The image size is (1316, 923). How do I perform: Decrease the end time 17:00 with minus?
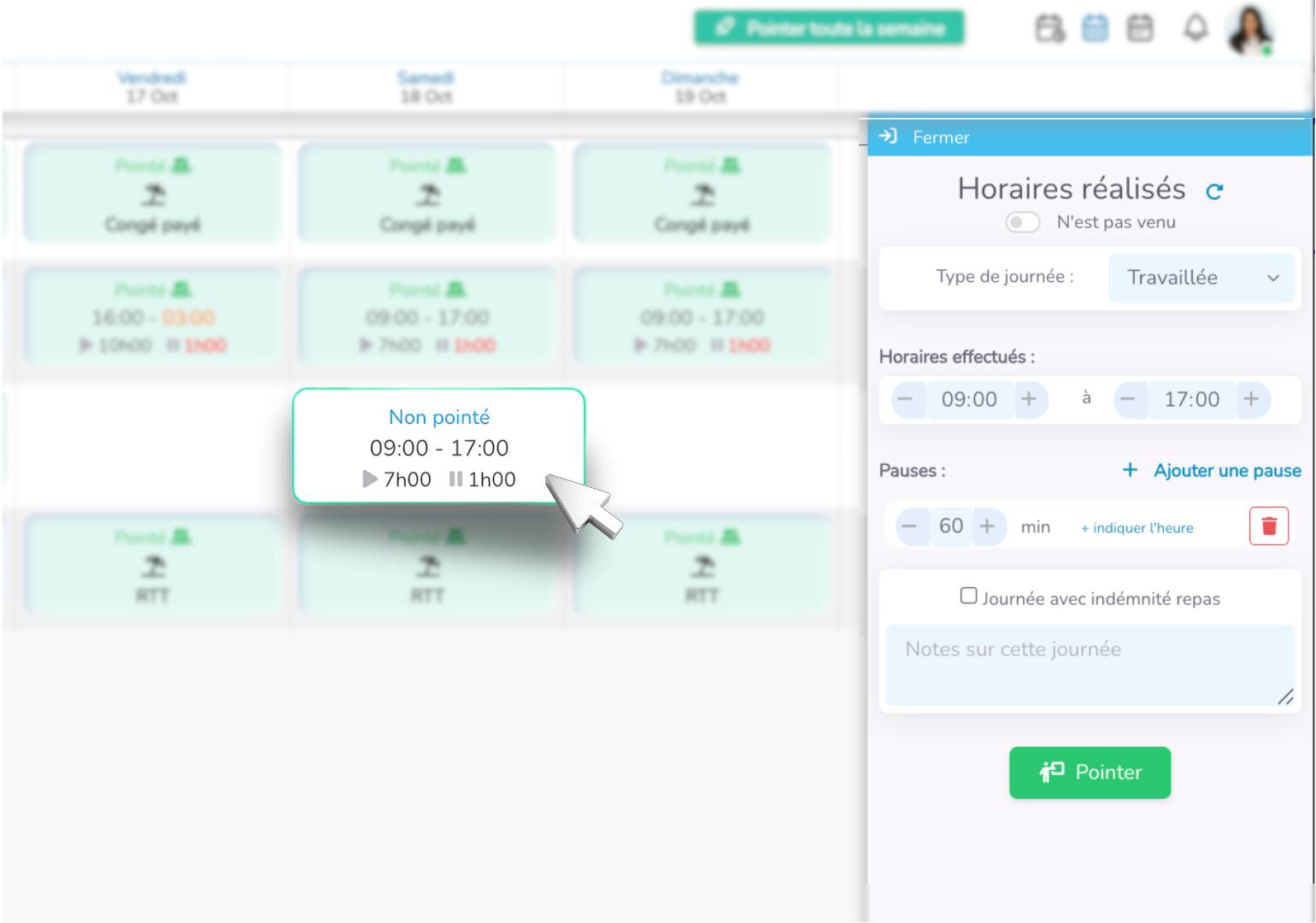pos(1128,399)
